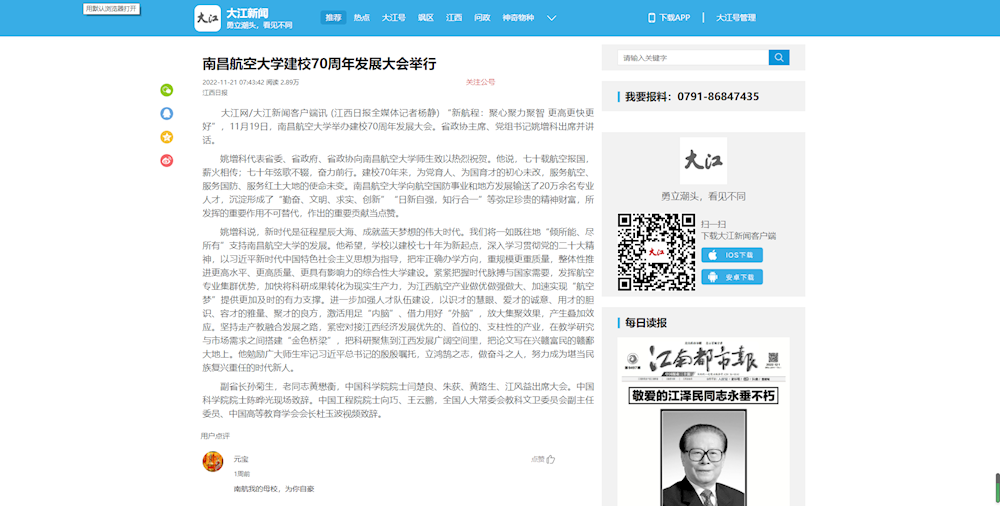The width and height of the screenshot is (1000, 506).
Task: Open the 热点 navigation tab
Action: tap(362, 18)
